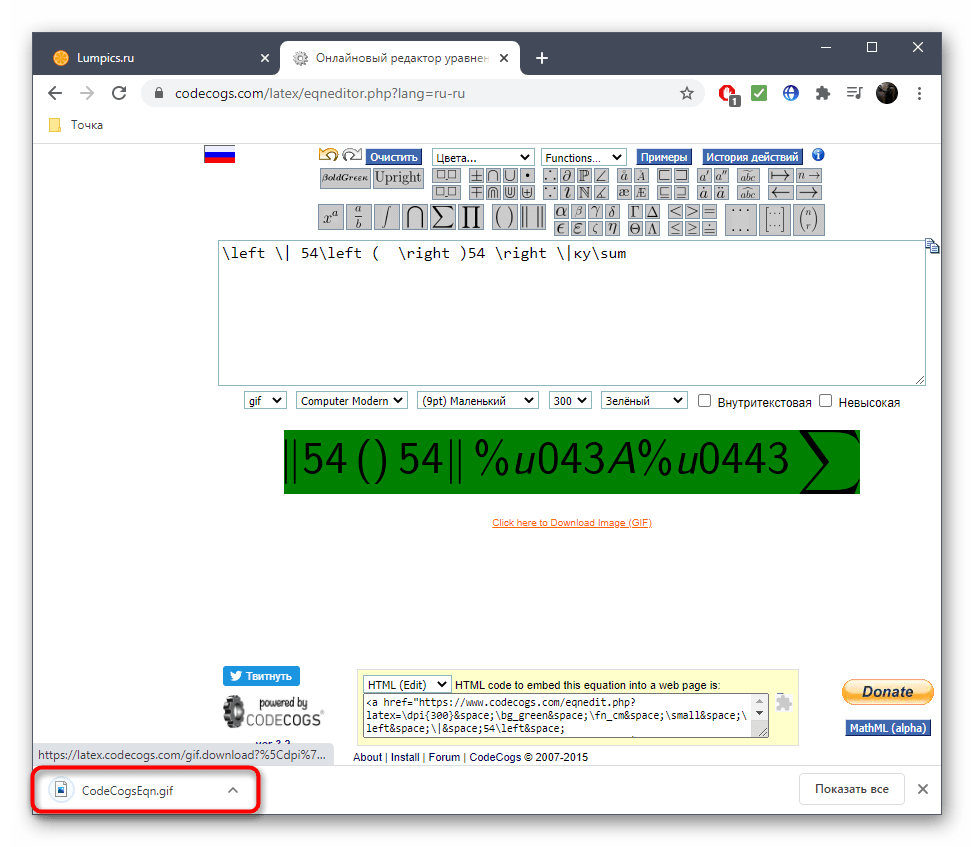This screenshot has width=974, height=847.
Task: Click the Твитнуть button
Action: point(261,676)
